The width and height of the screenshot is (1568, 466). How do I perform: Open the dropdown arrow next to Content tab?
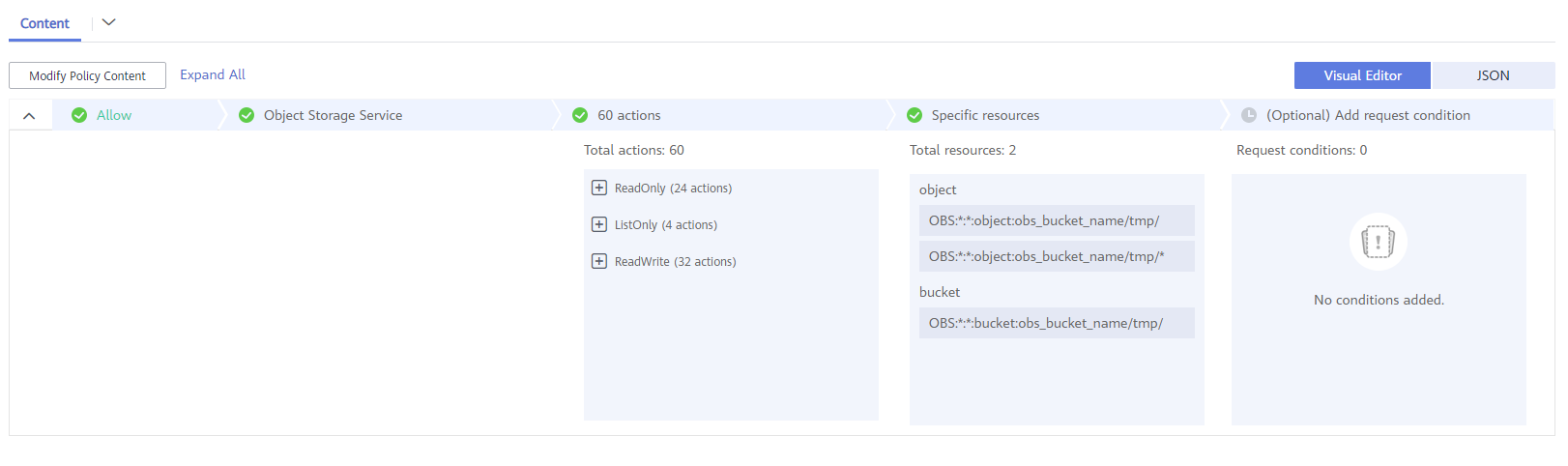[108, 22]
